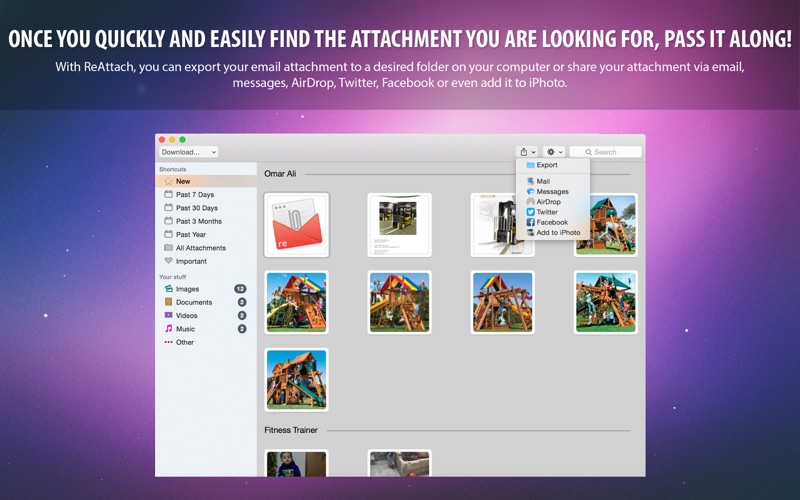The width and height of the screenshot is (800, 500).
Task: Show Videos category
Action: click(x=206, y=315)
